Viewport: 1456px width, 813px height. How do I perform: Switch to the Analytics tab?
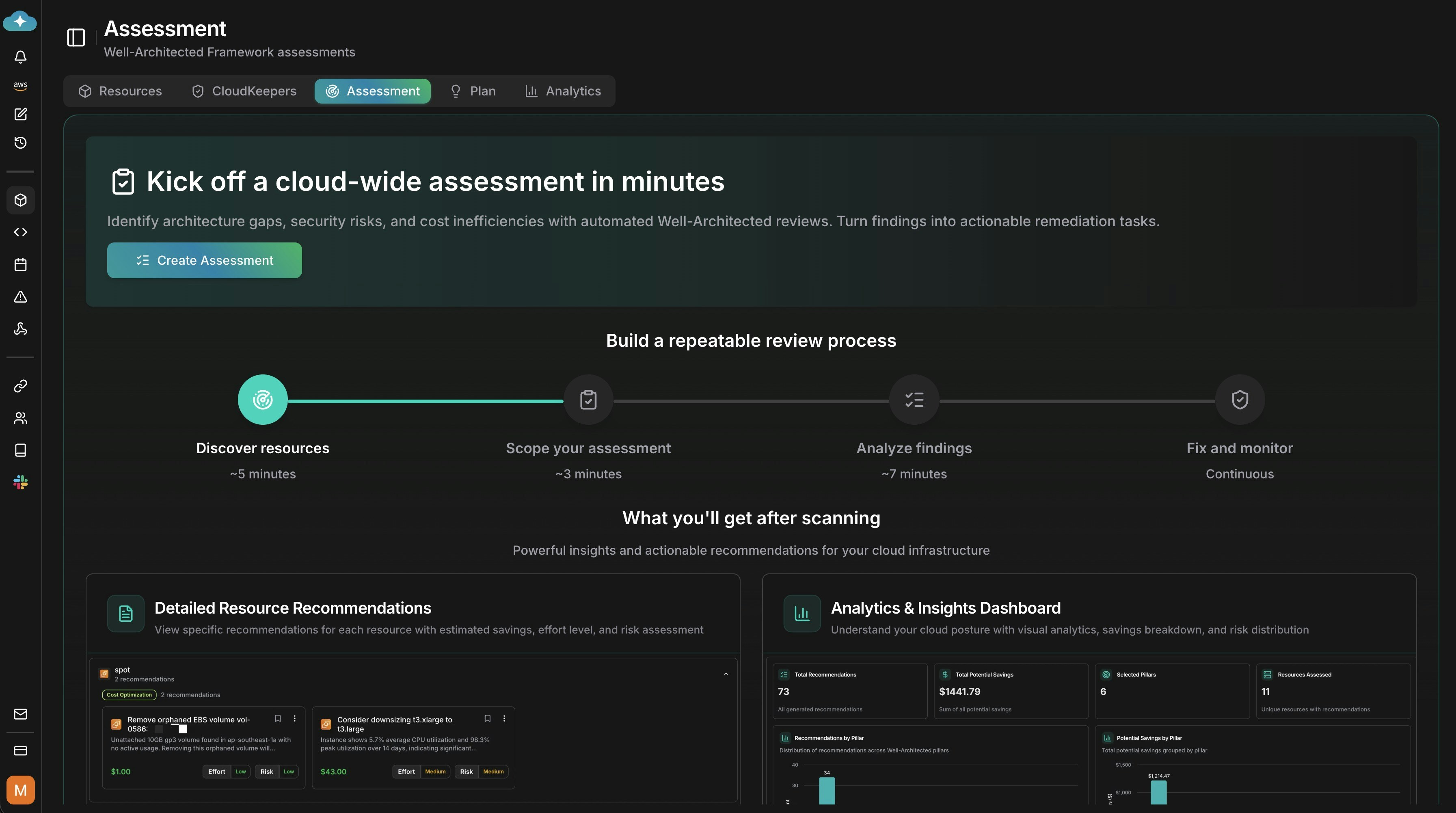coord(563,91)
